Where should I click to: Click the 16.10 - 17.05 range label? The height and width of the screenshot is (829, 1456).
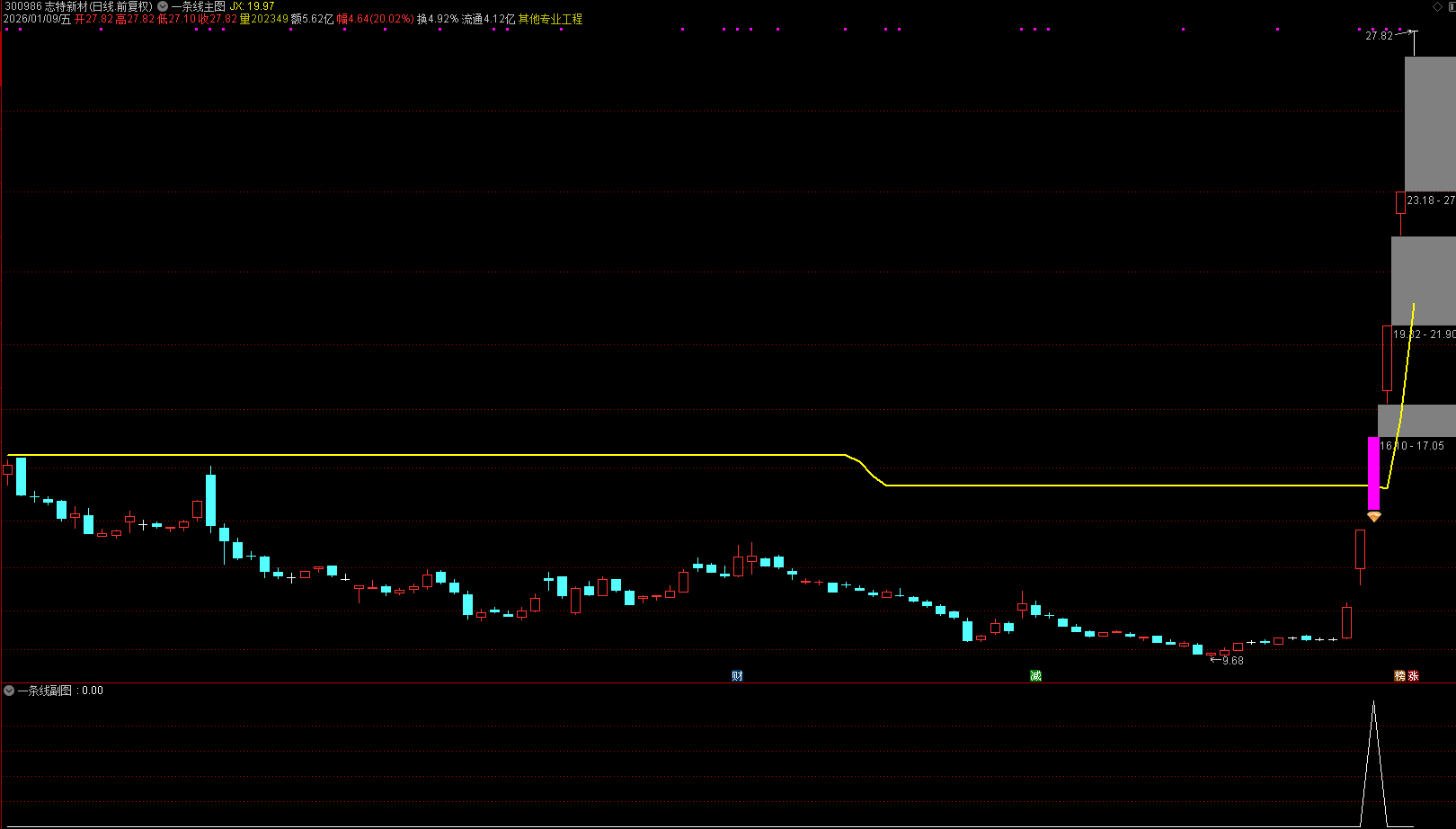click(x=1412, y=446)
